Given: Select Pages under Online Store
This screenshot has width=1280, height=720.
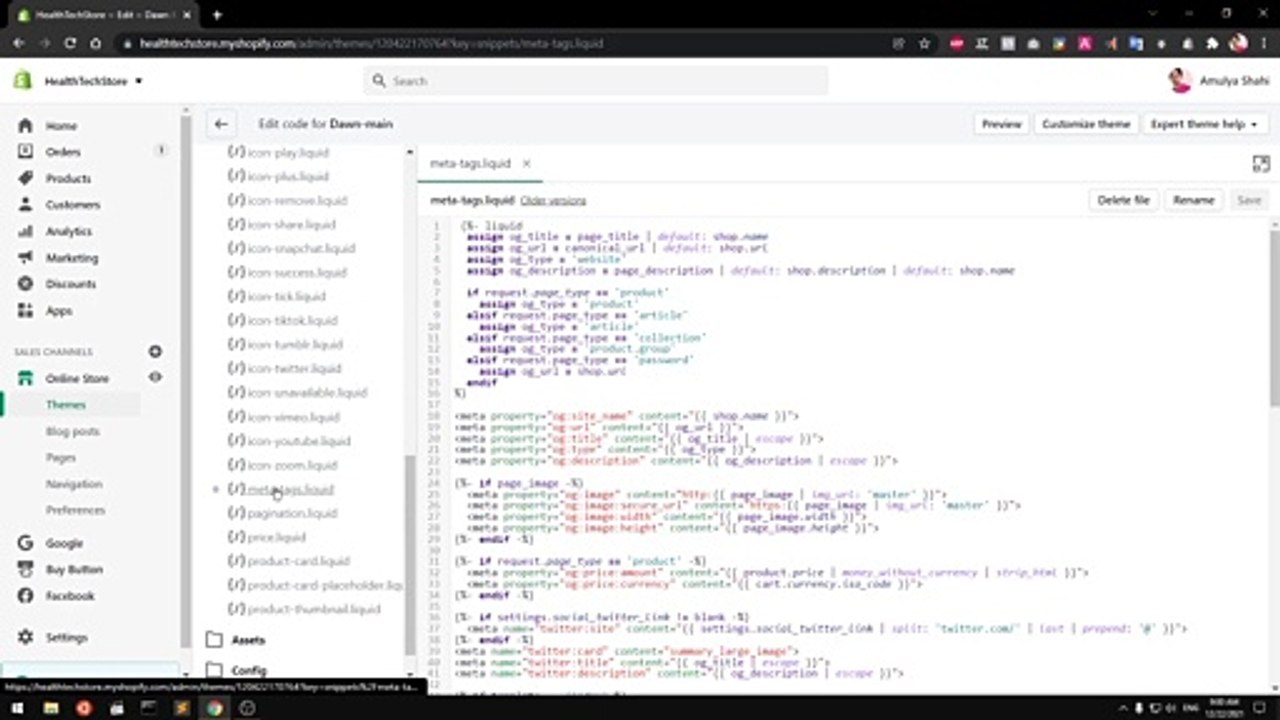Looking at the screenshot, I should (x=61, y=458).
